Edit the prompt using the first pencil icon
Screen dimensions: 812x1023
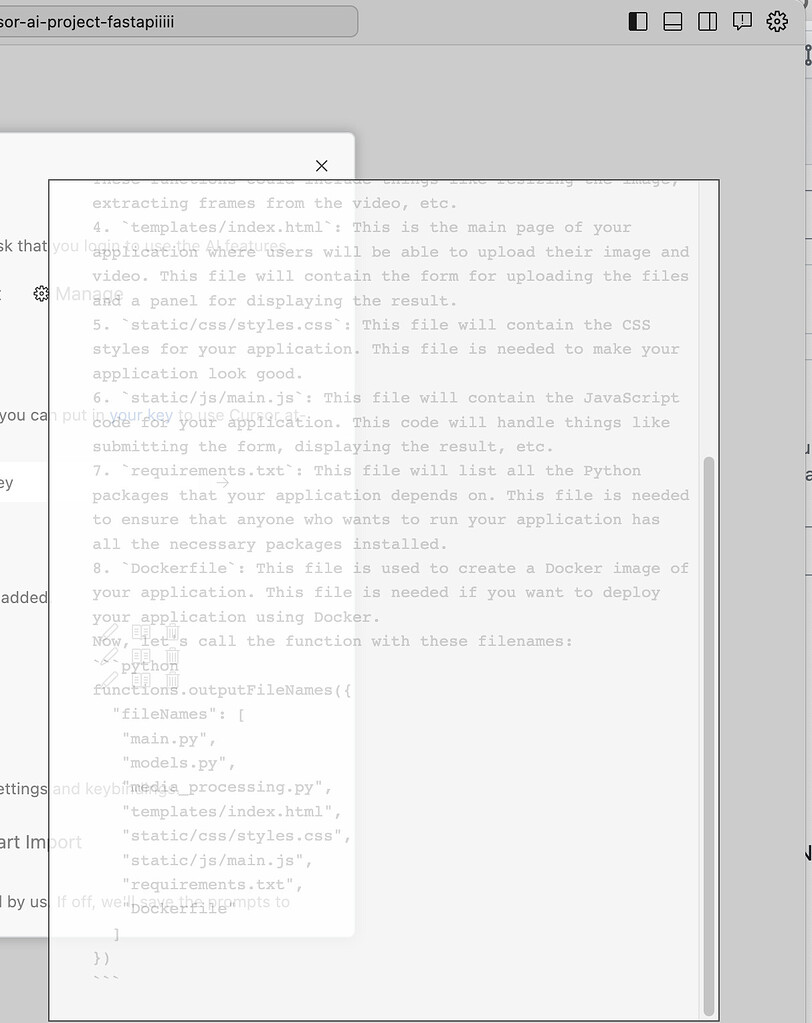coord(110,632)
